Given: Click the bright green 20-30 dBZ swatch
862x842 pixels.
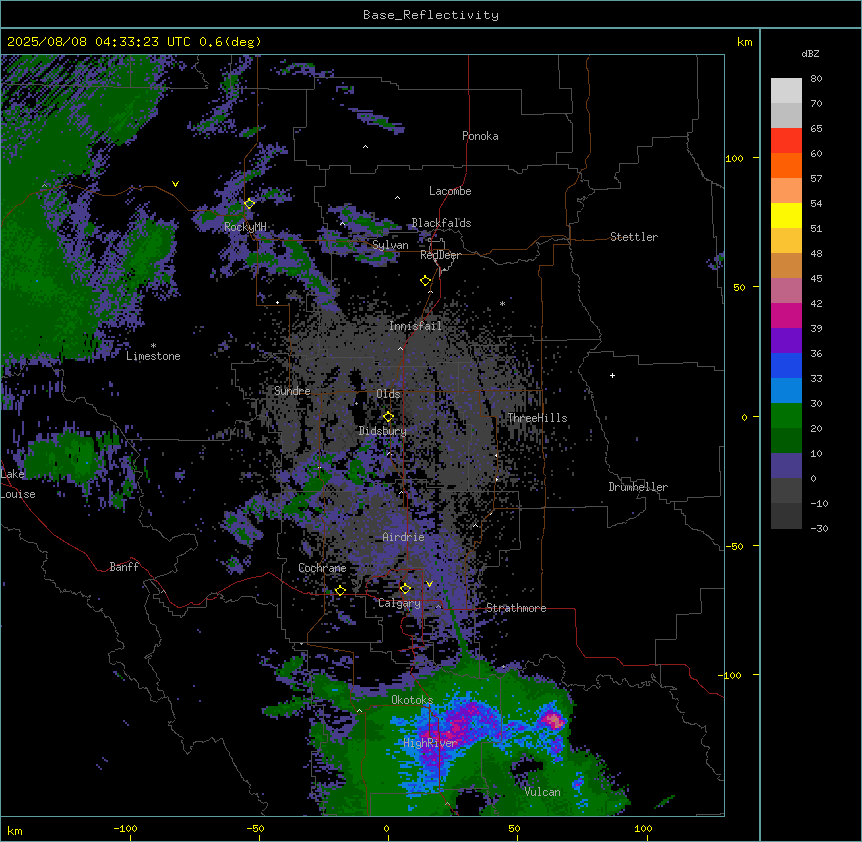Looking at the screenshot, I should [786, 416].
